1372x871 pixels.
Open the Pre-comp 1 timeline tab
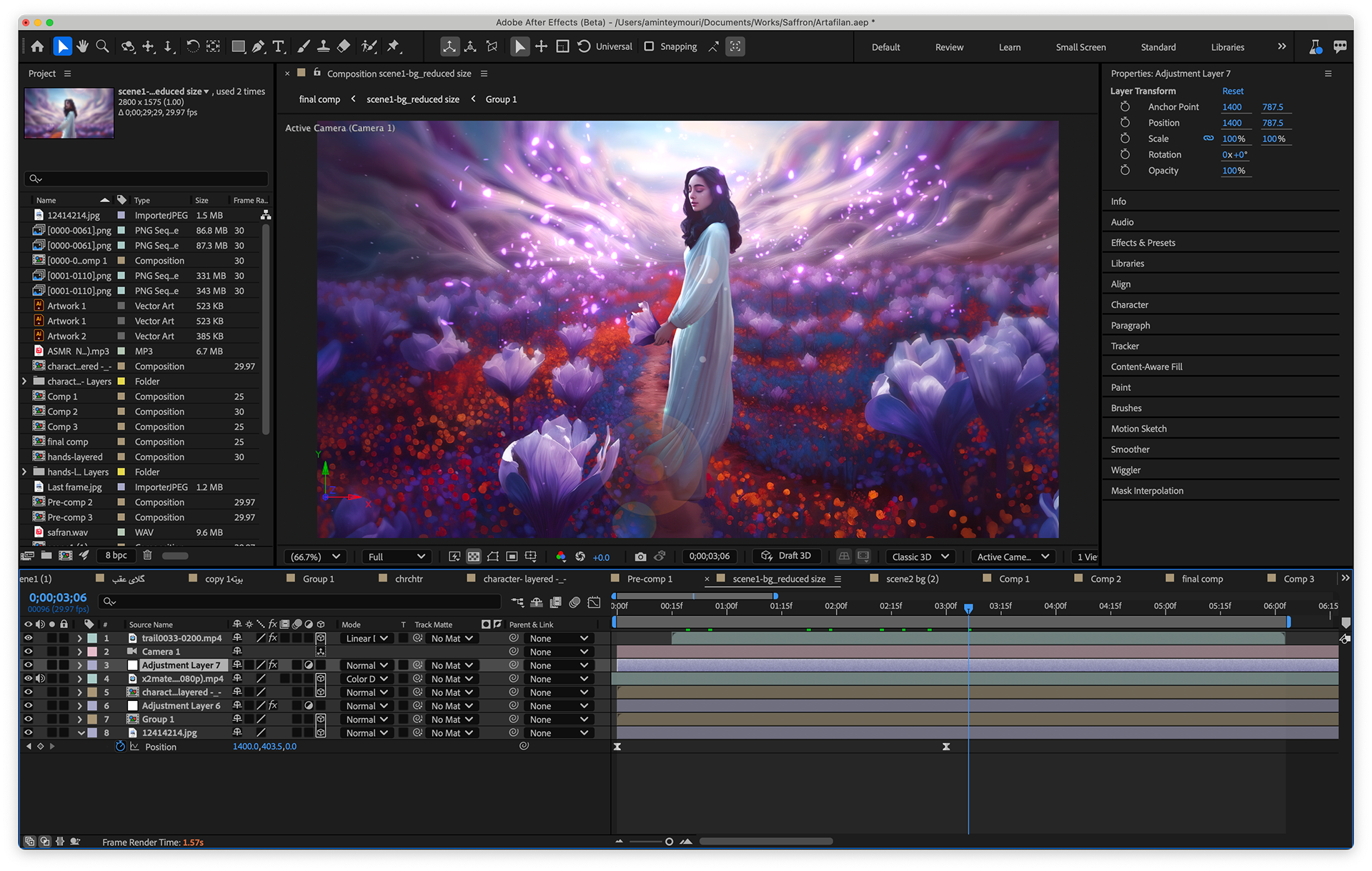pyautogui.click(x=650, y=579)
